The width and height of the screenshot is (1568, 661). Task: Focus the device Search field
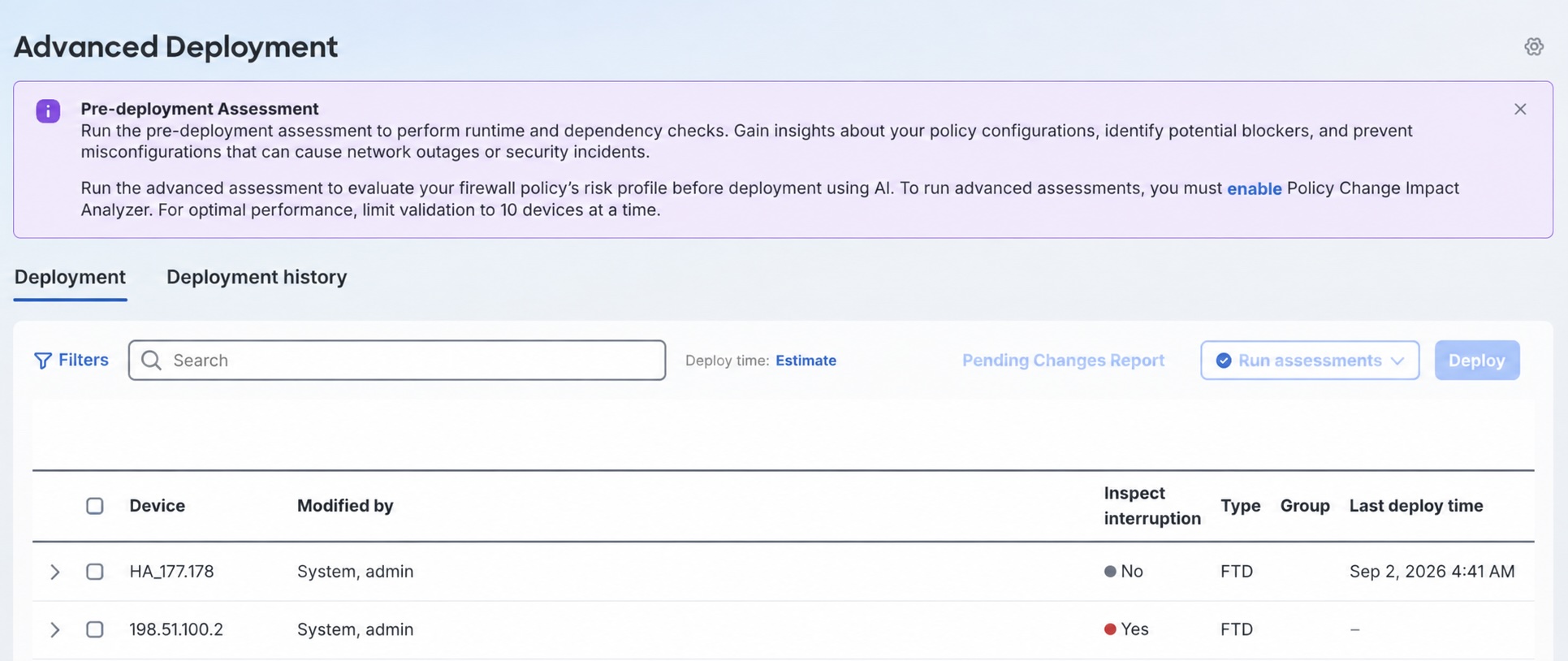point(397,360)
